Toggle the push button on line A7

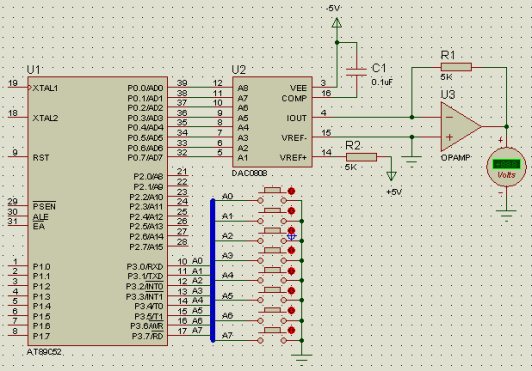(x=272, y=335)
